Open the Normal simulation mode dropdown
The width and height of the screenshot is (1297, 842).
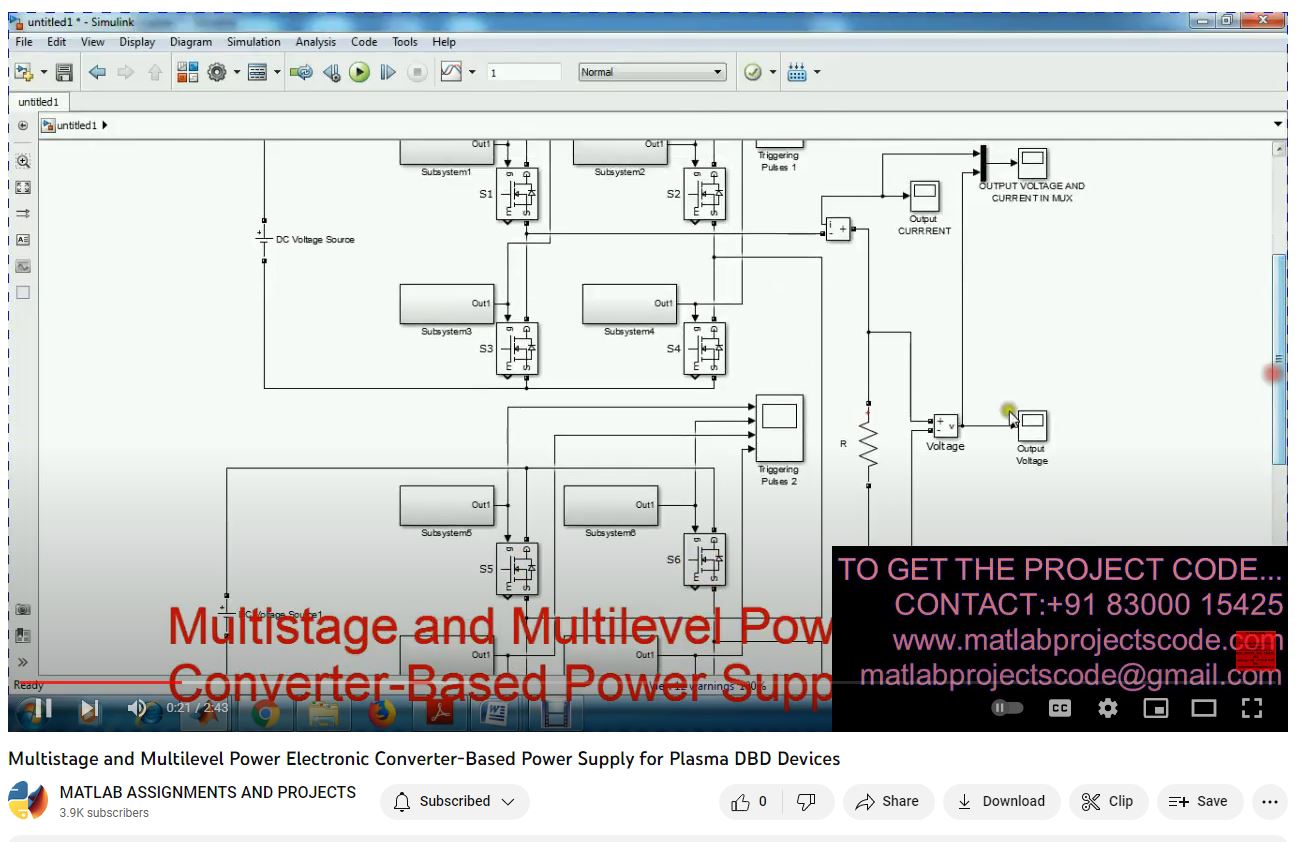coord(652,72)
